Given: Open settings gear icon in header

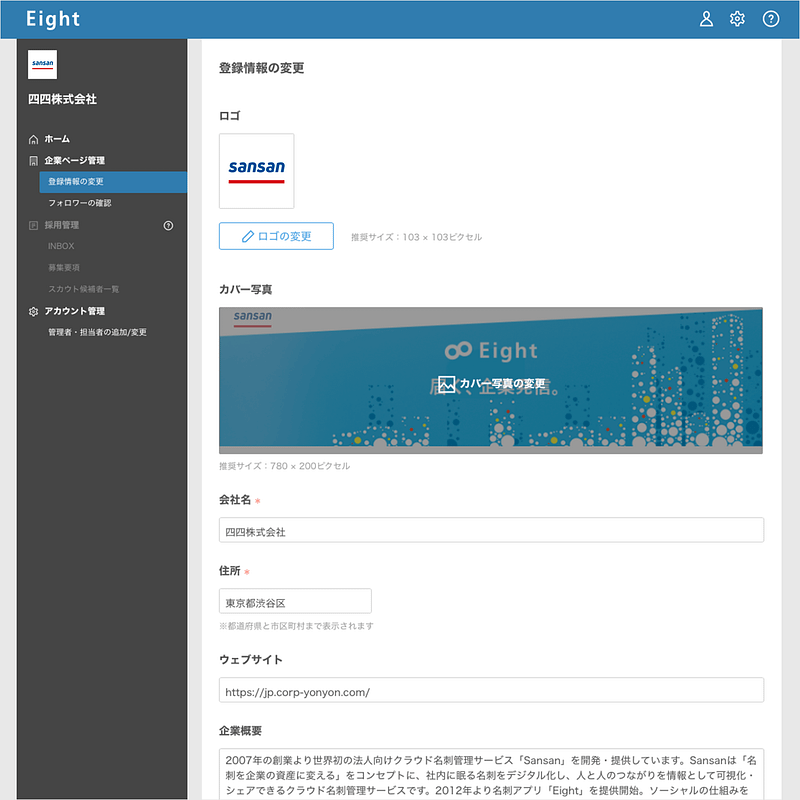Looking at the screenshot, I should 737,19.
